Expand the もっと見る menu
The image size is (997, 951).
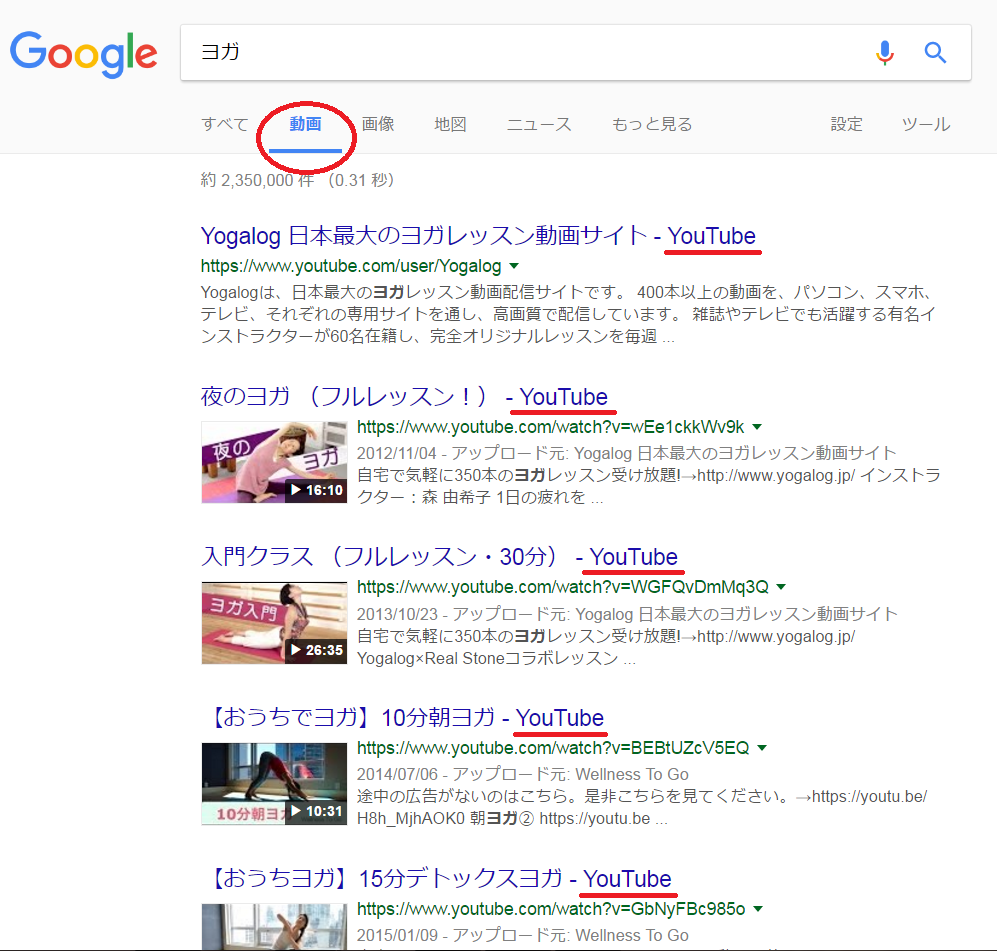click(x=652, y=125)
